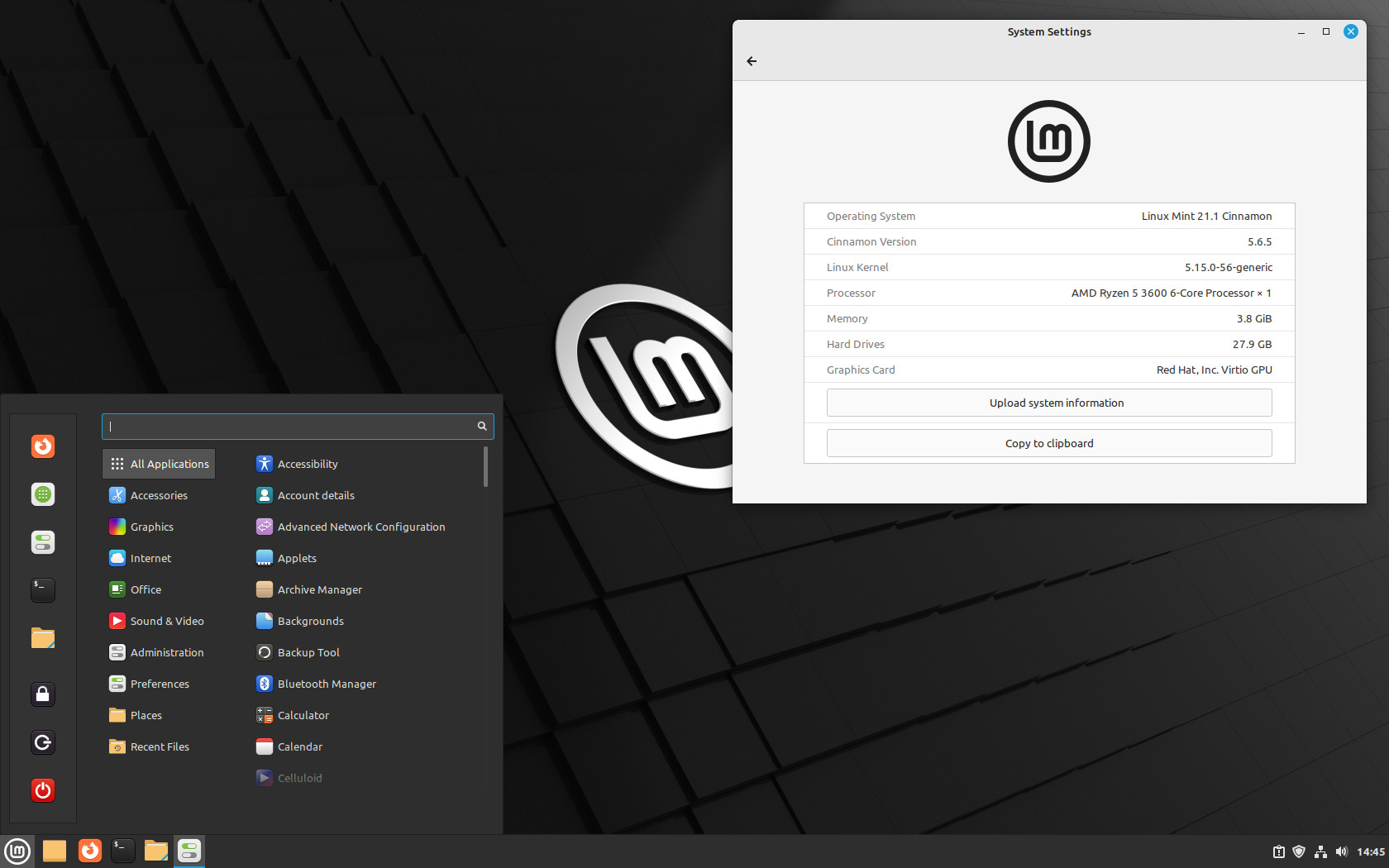Viewport: 1389px width, 868px height.
Task: Maximize the System Settings window
Action: click(x=1326, y=31)
